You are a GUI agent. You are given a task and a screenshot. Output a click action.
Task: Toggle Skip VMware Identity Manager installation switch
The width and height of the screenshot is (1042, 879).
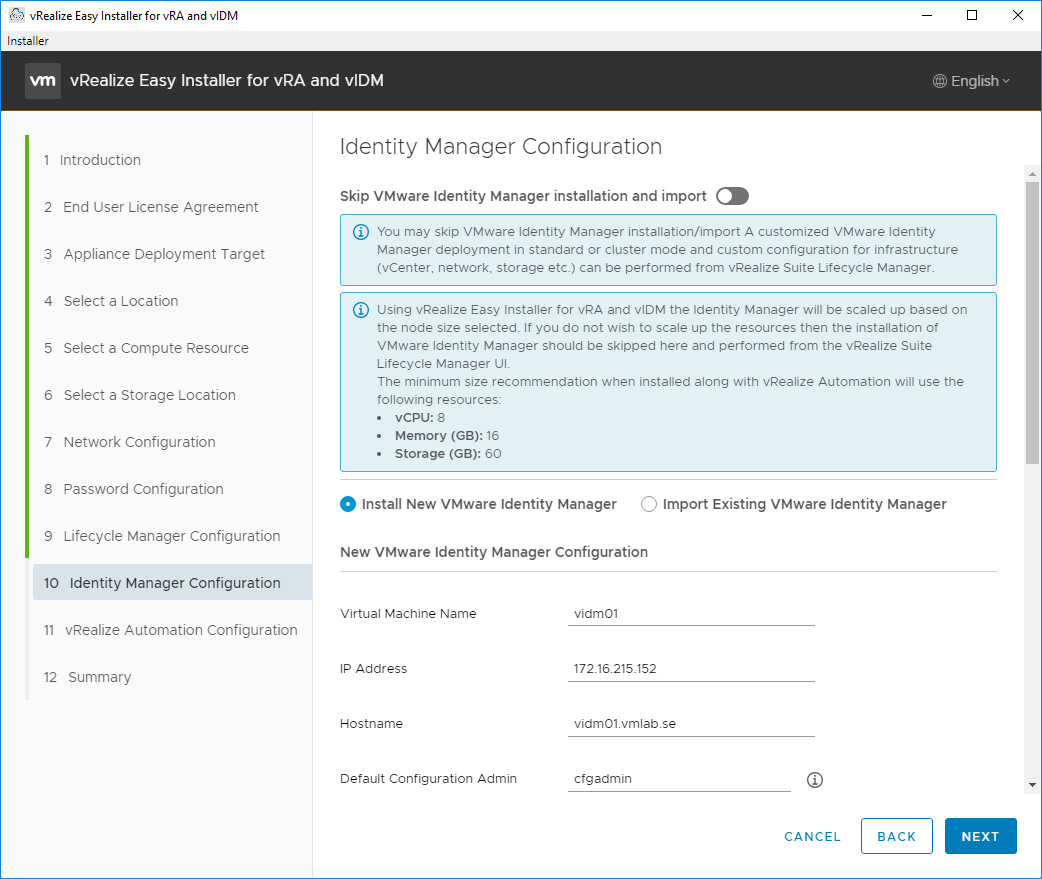pos(732,196)
